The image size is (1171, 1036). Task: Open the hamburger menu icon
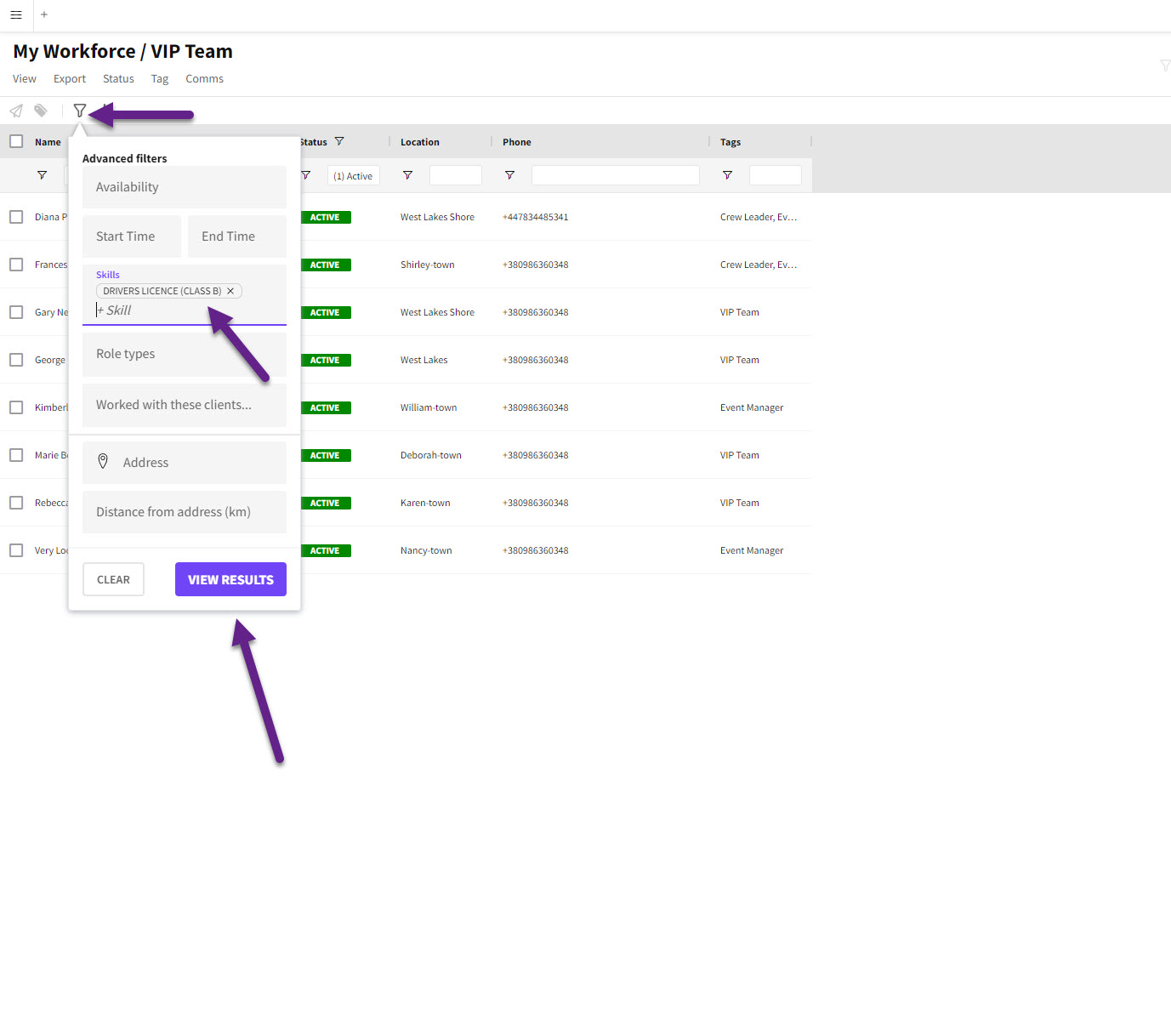point(16,14)
